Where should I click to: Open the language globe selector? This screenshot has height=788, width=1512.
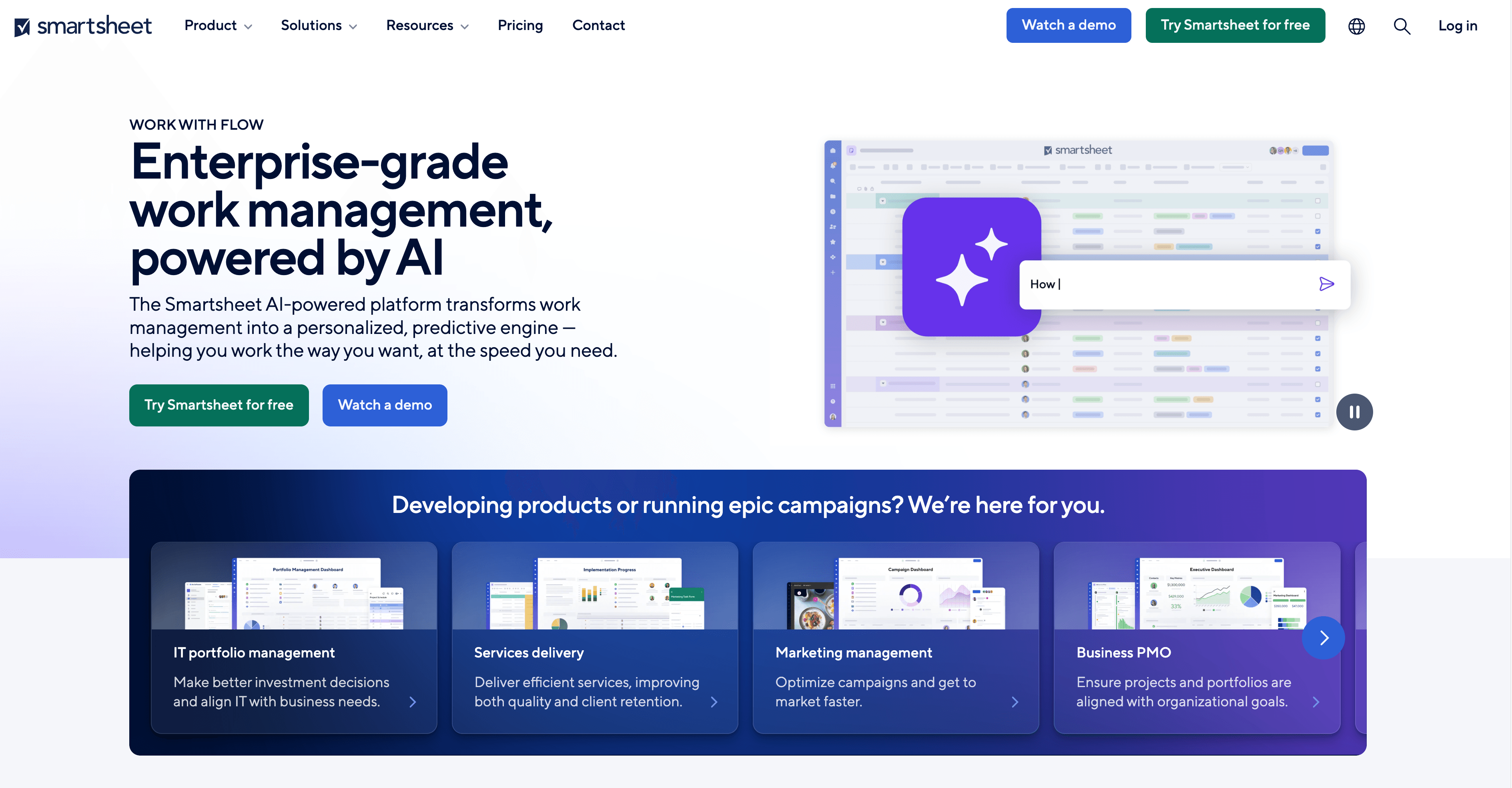[1356, 26]
